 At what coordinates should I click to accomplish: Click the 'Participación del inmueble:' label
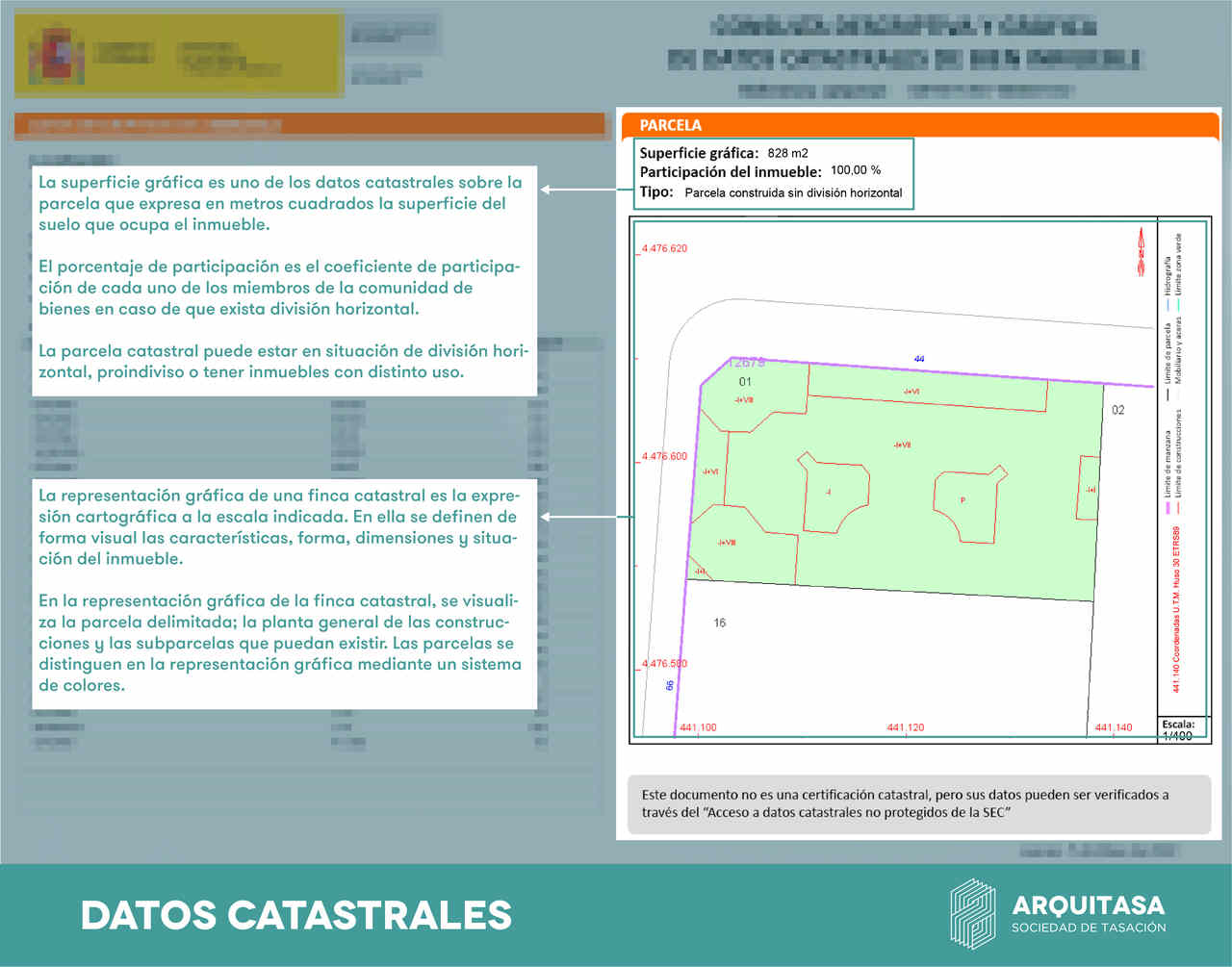click(731, 172)
